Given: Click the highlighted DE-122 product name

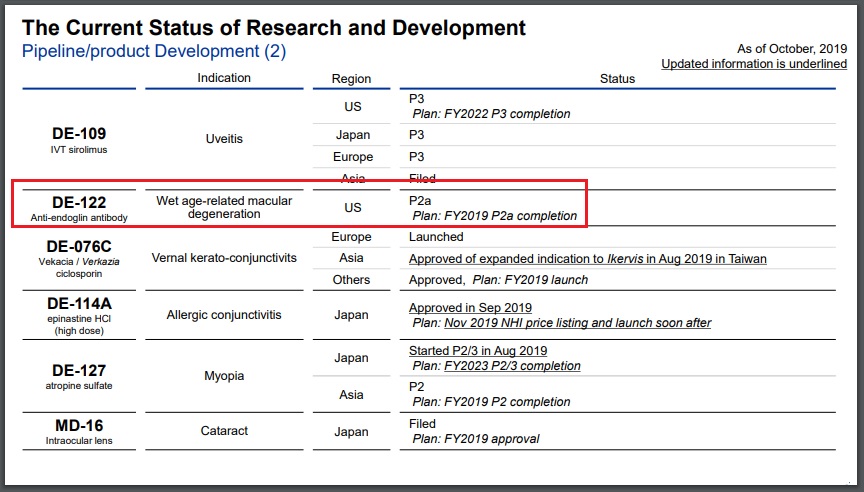Looking at the screenshot, I should tap(79, 202).
